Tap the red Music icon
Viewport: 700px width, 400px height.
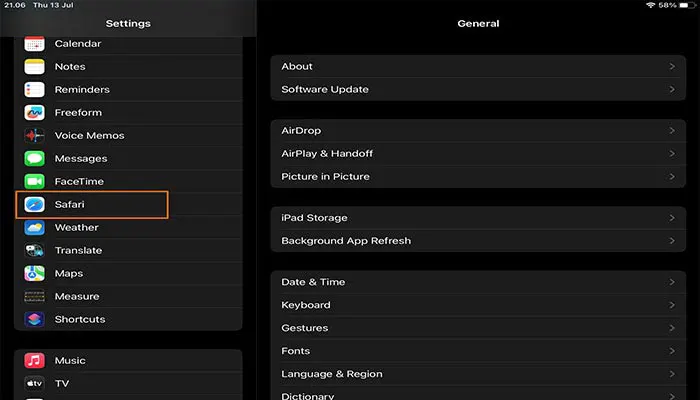[35, 361]
